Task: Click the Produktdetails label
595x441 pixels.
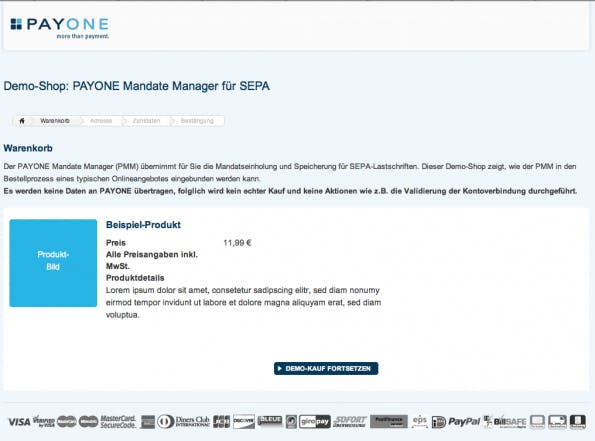Action: point(135,278)
